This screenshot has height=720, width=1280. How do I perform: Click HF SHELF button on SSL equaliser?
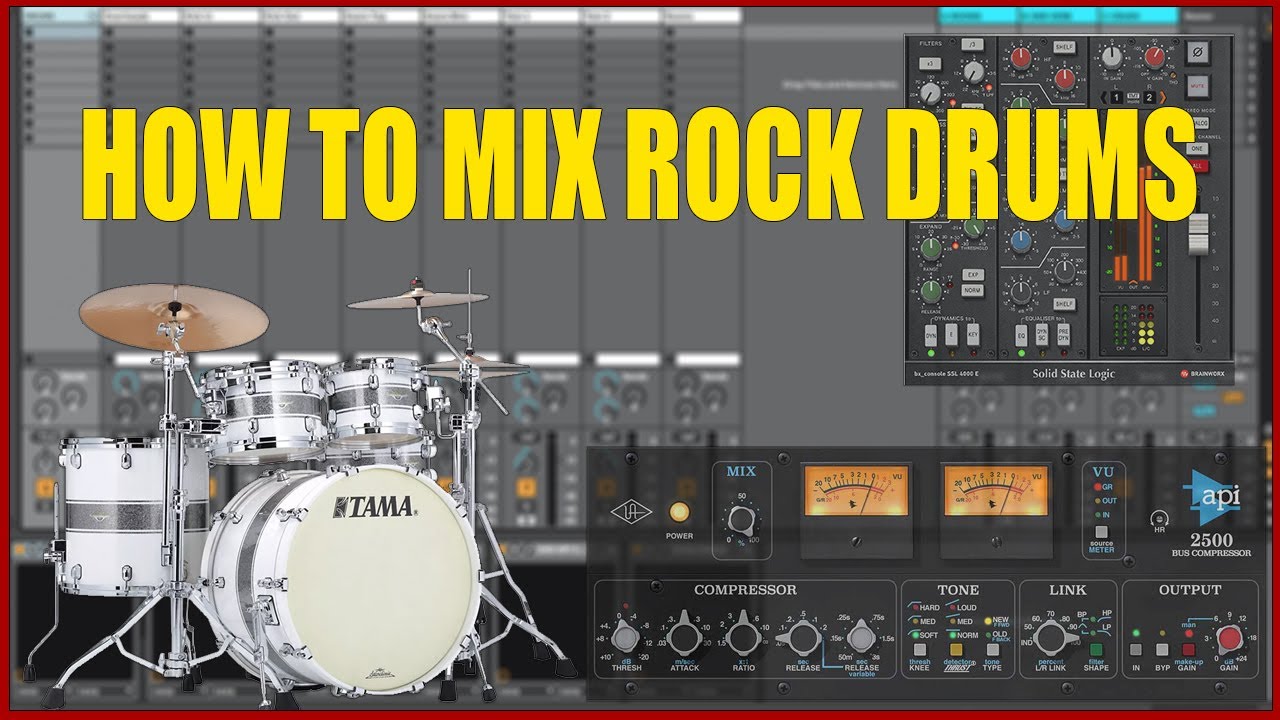1064,47
